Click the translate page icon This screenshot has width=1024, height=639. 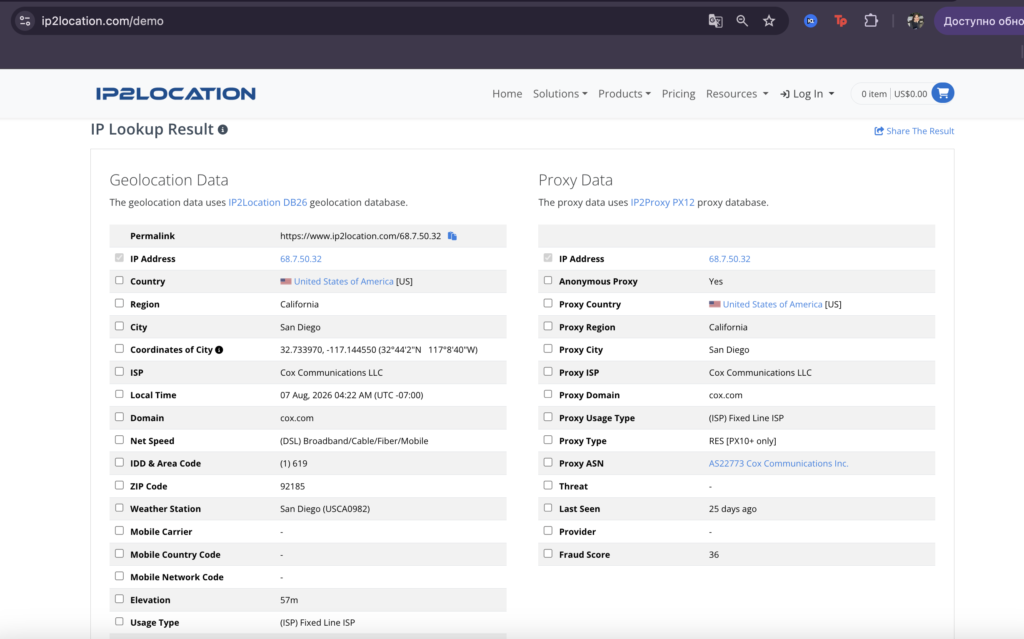pos(715,21)
